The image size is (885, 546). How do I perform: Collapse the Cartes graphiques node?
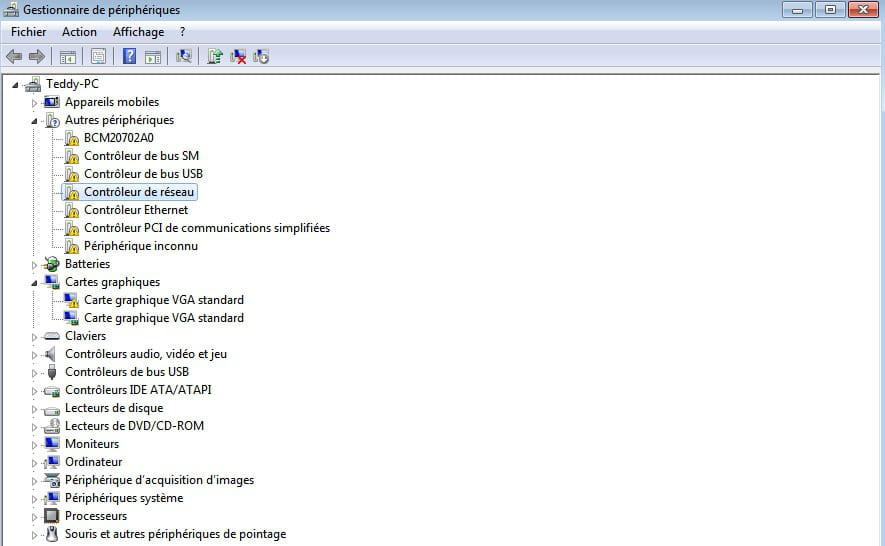34,283
